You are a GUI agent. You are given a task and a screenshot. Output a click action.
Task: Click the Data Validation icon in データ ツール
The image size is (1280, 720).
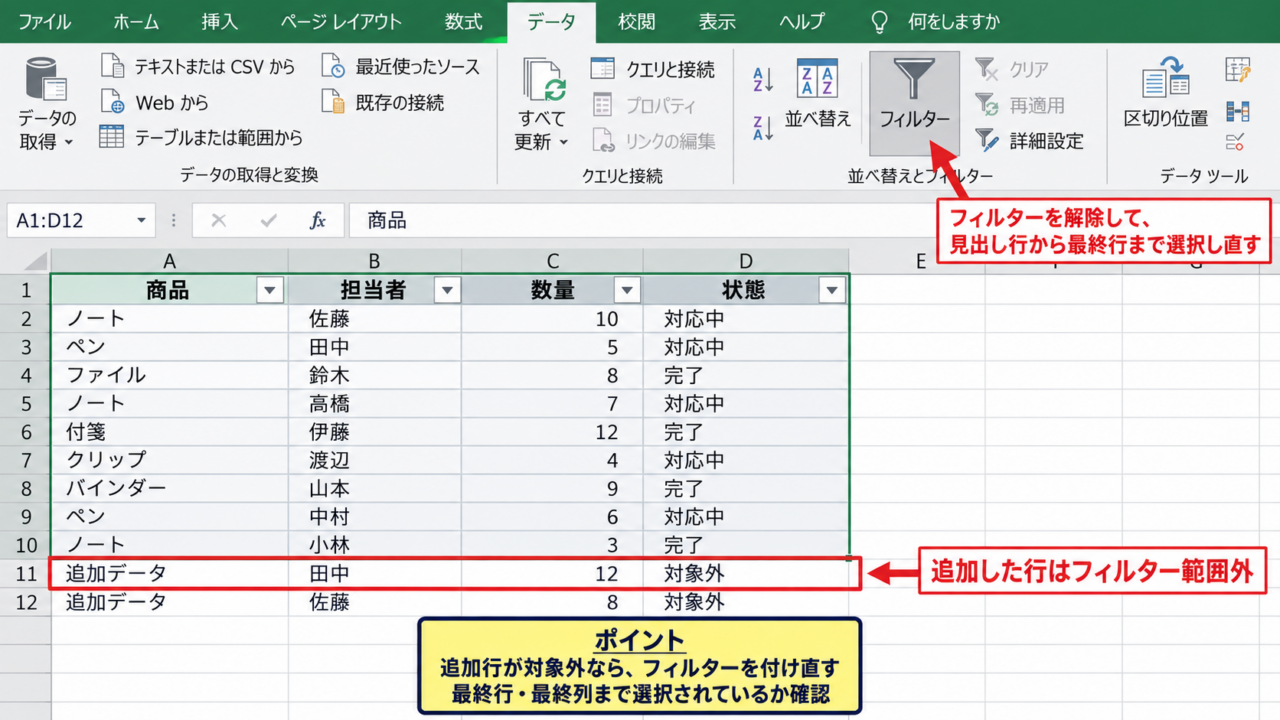1238,141
